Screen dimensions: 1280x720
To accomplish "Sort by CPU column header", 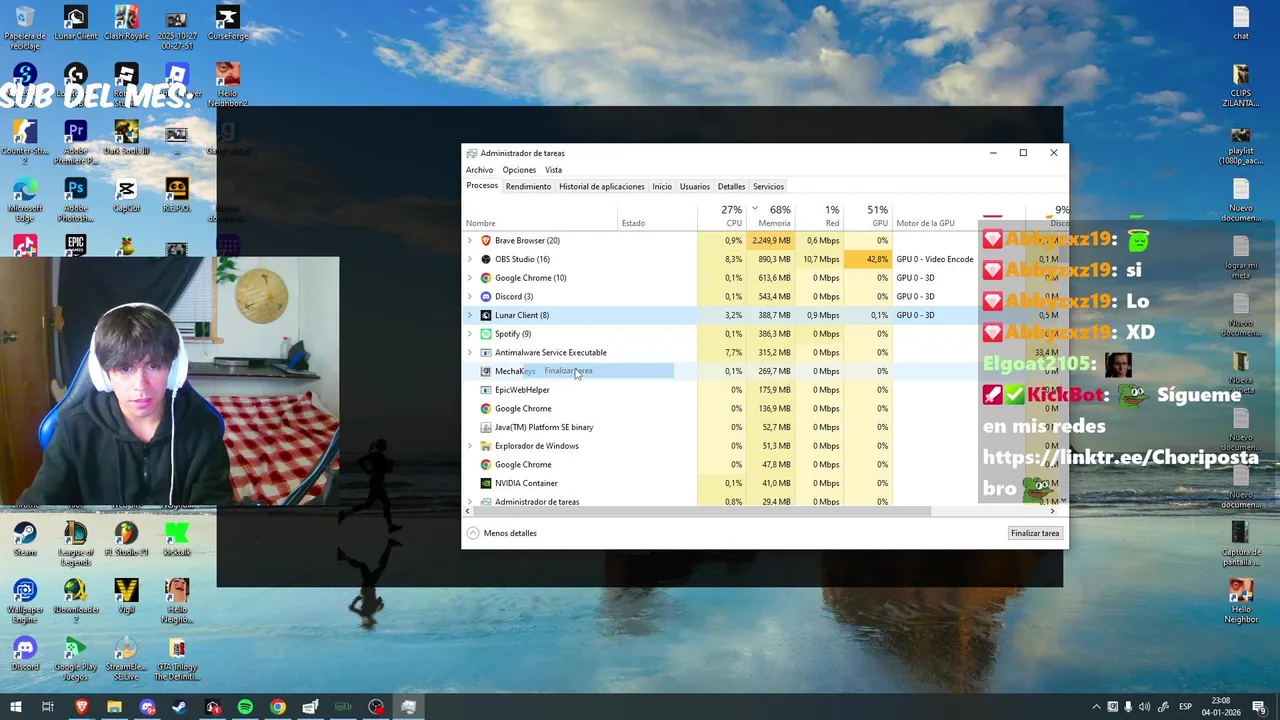I will point(722,216).
